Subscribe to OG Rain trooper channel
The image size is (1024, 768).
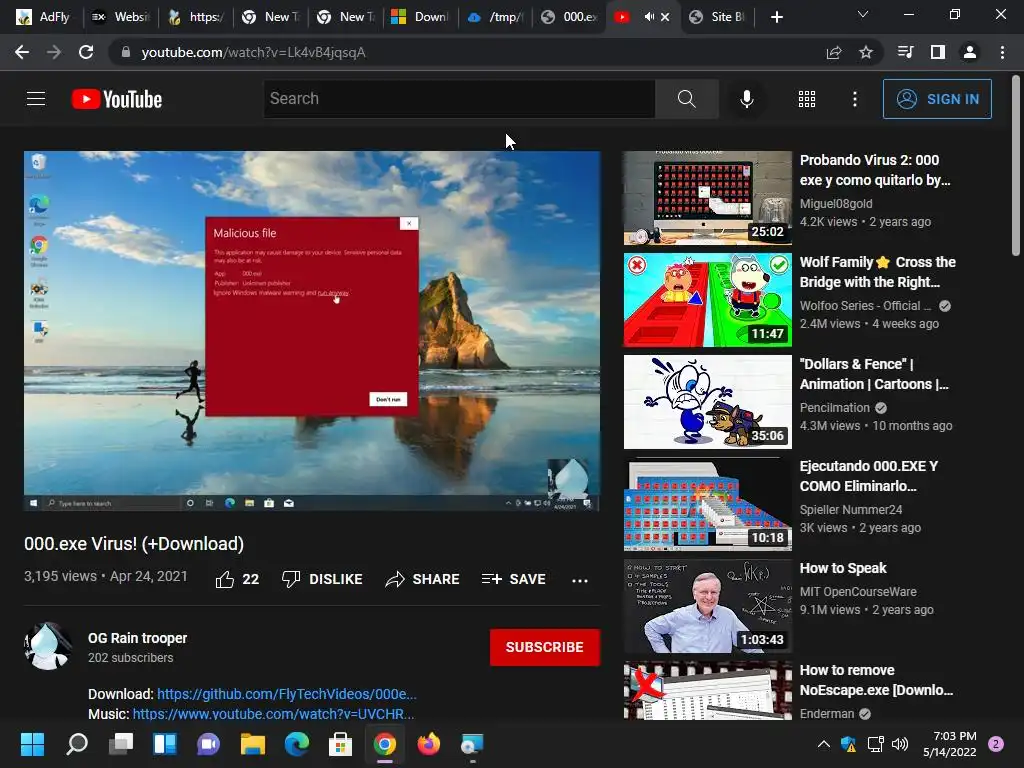click(545, 647)
